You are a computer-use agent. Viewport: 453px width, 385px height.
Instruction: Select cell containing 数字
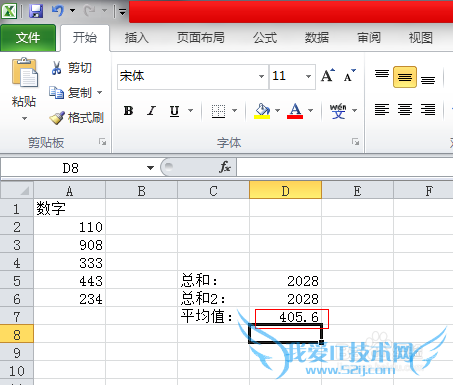coord(69,208)
